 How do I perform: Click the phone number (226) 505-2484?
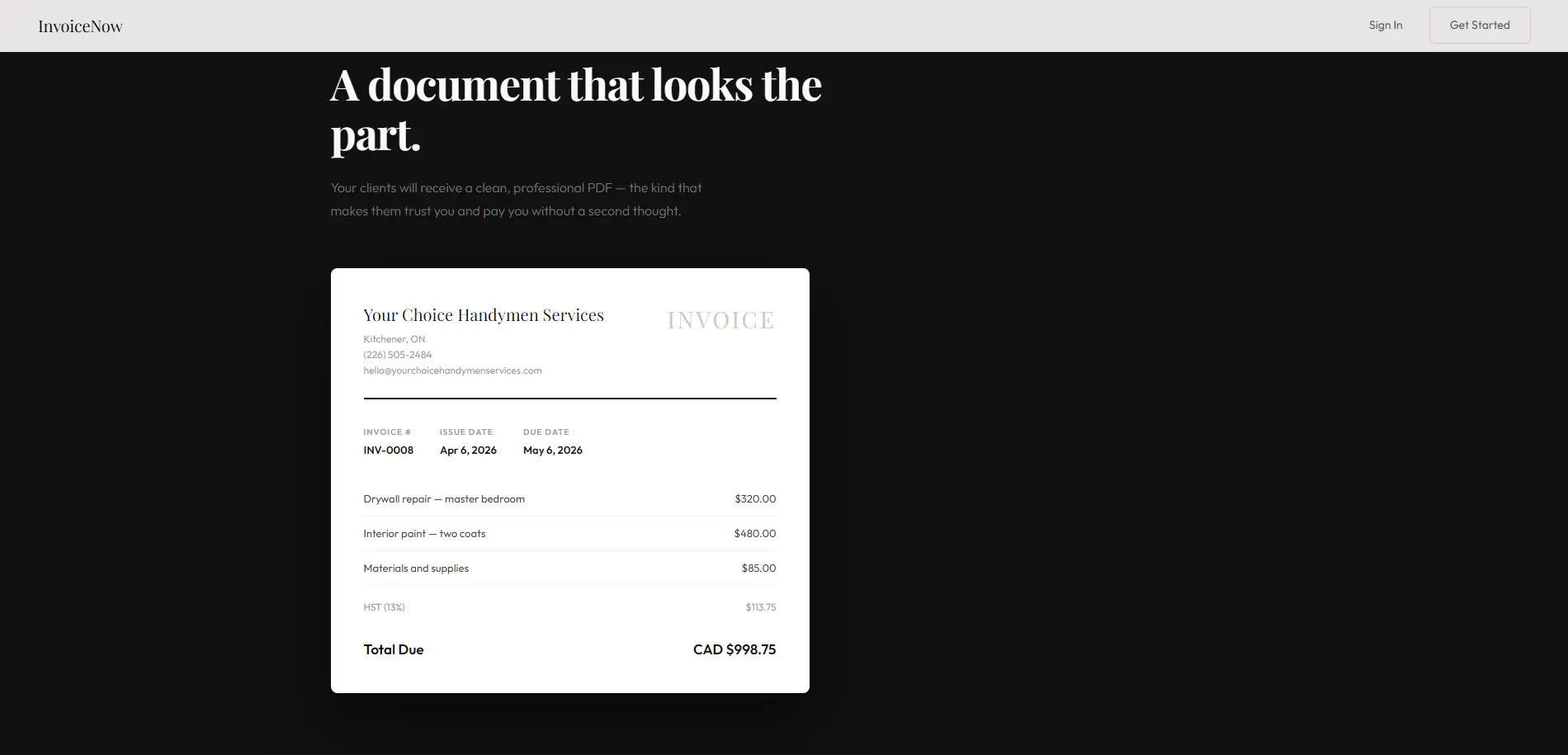(398, 355)
